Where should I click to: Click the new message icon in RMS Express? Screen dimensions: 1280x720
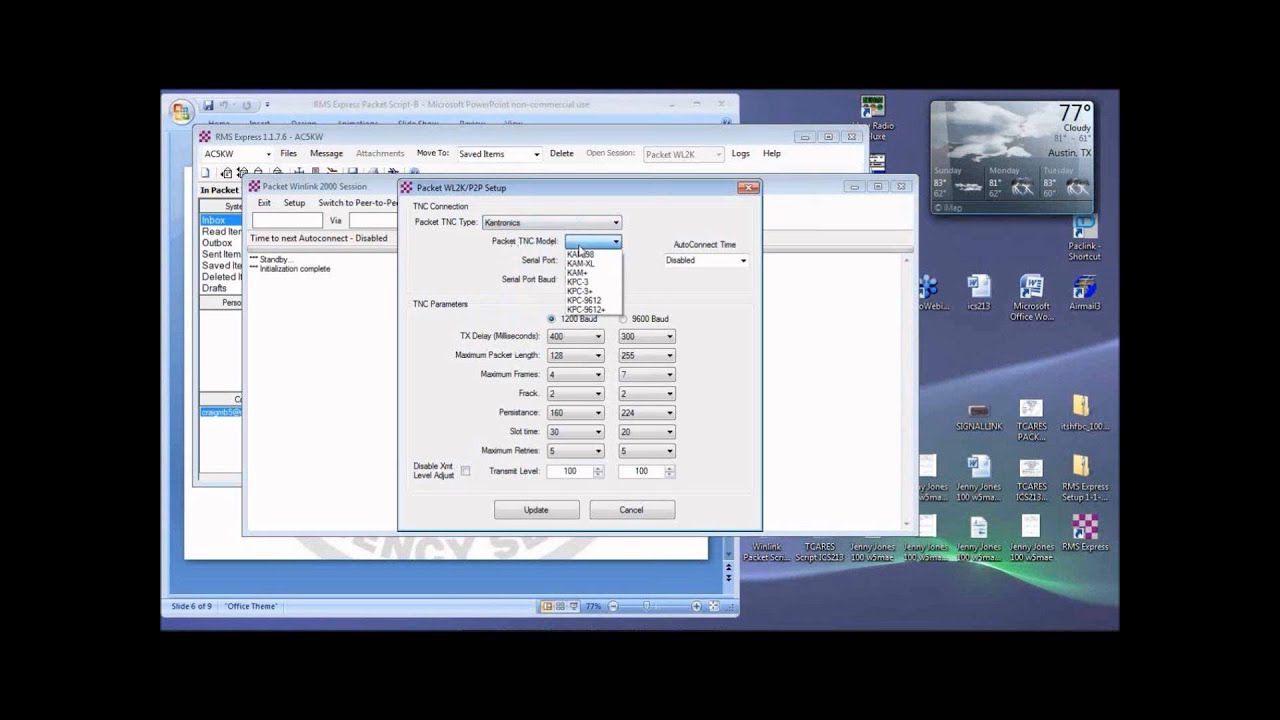pyautogui.click(x=206, y=173)
